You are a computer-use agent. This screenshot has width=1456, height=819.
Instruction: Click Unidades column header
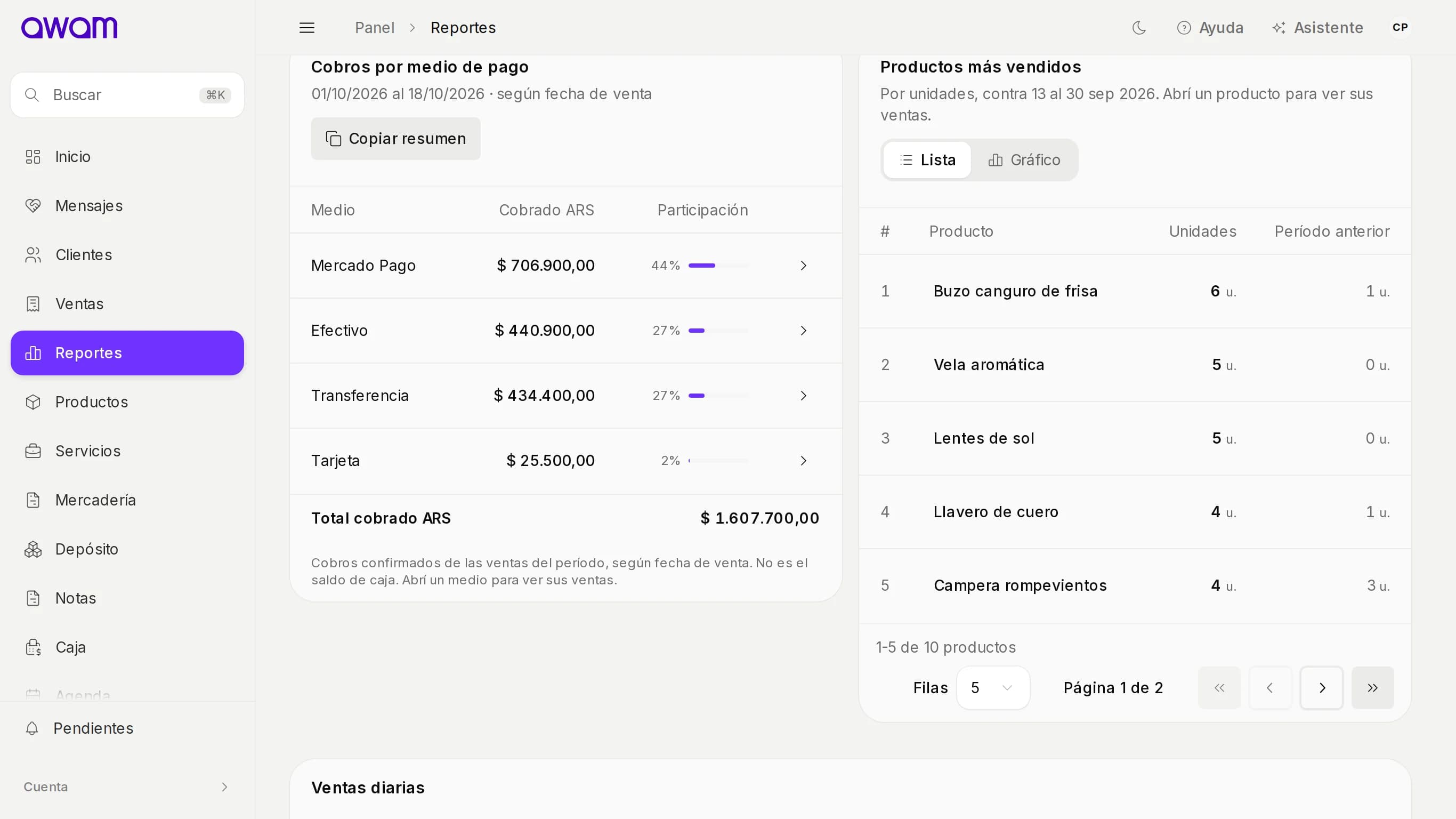point(1202,231)
